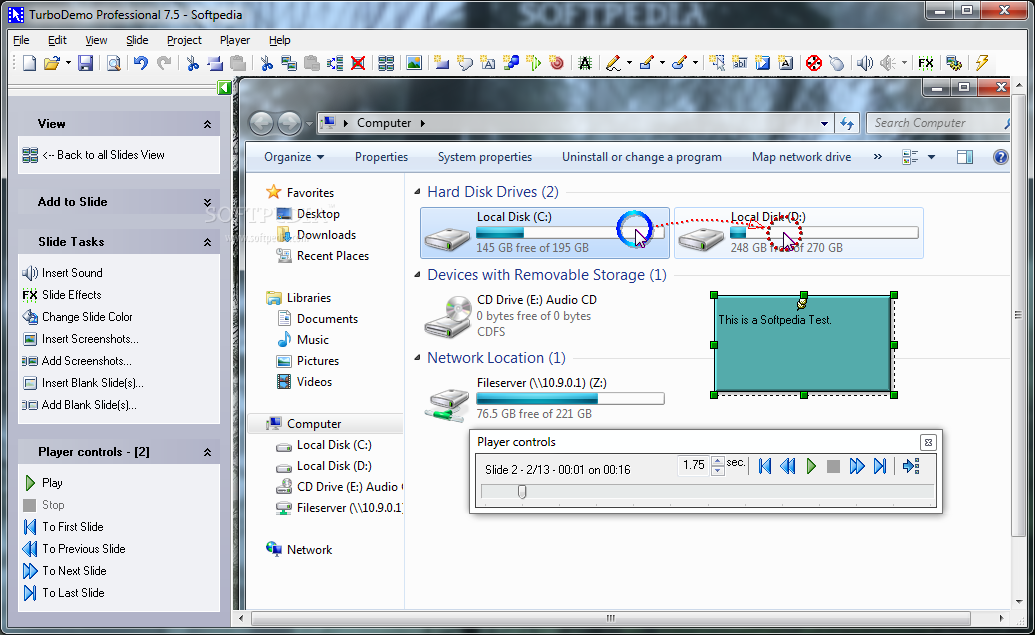
Task: Click the green hatched A toolbar icon
Action: click(x=584, y=63)
